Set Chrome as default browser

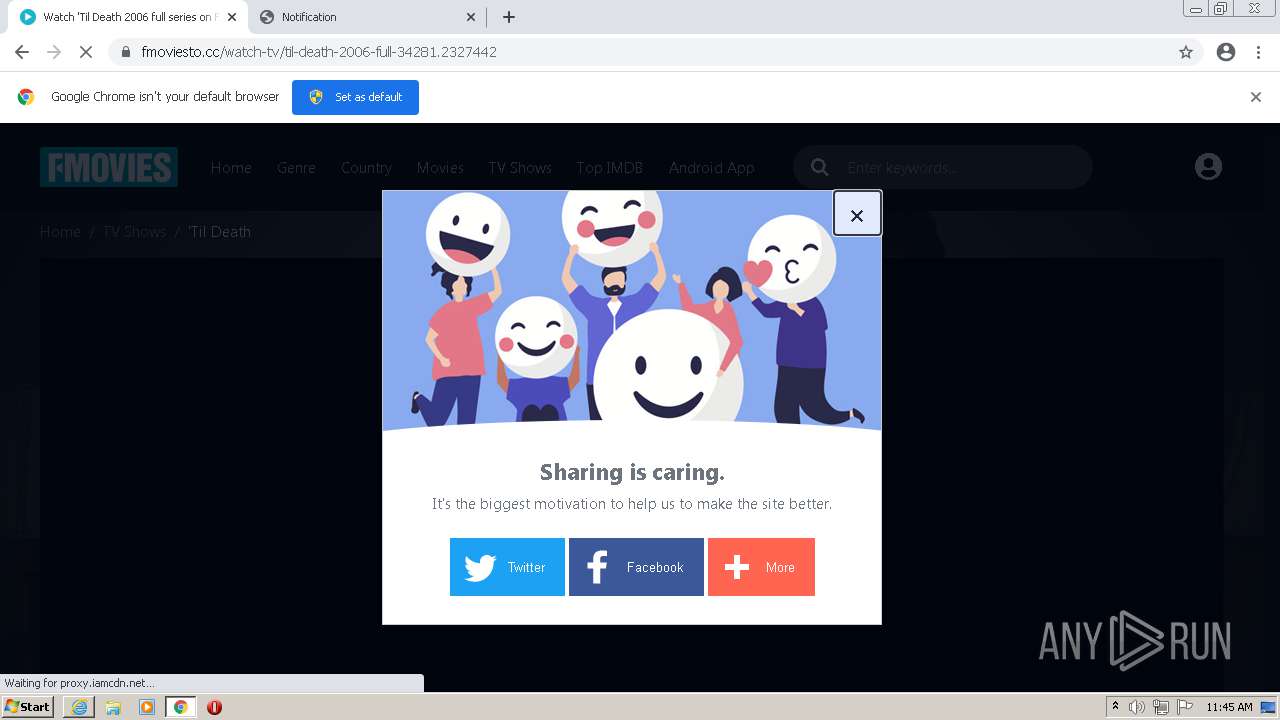355,97
